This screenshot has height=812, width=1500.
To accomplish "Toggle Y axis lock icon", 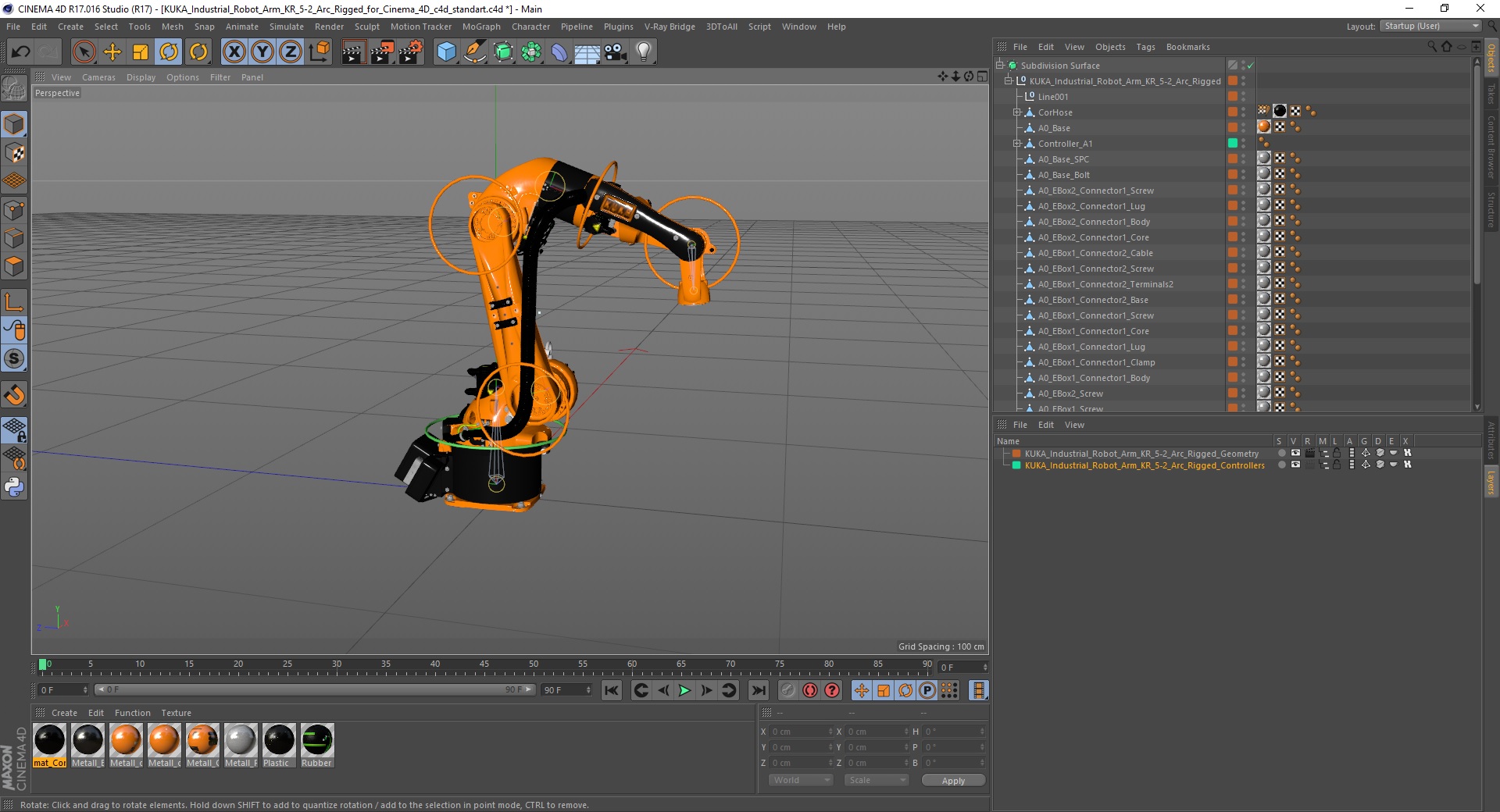I will click(262, 52).
